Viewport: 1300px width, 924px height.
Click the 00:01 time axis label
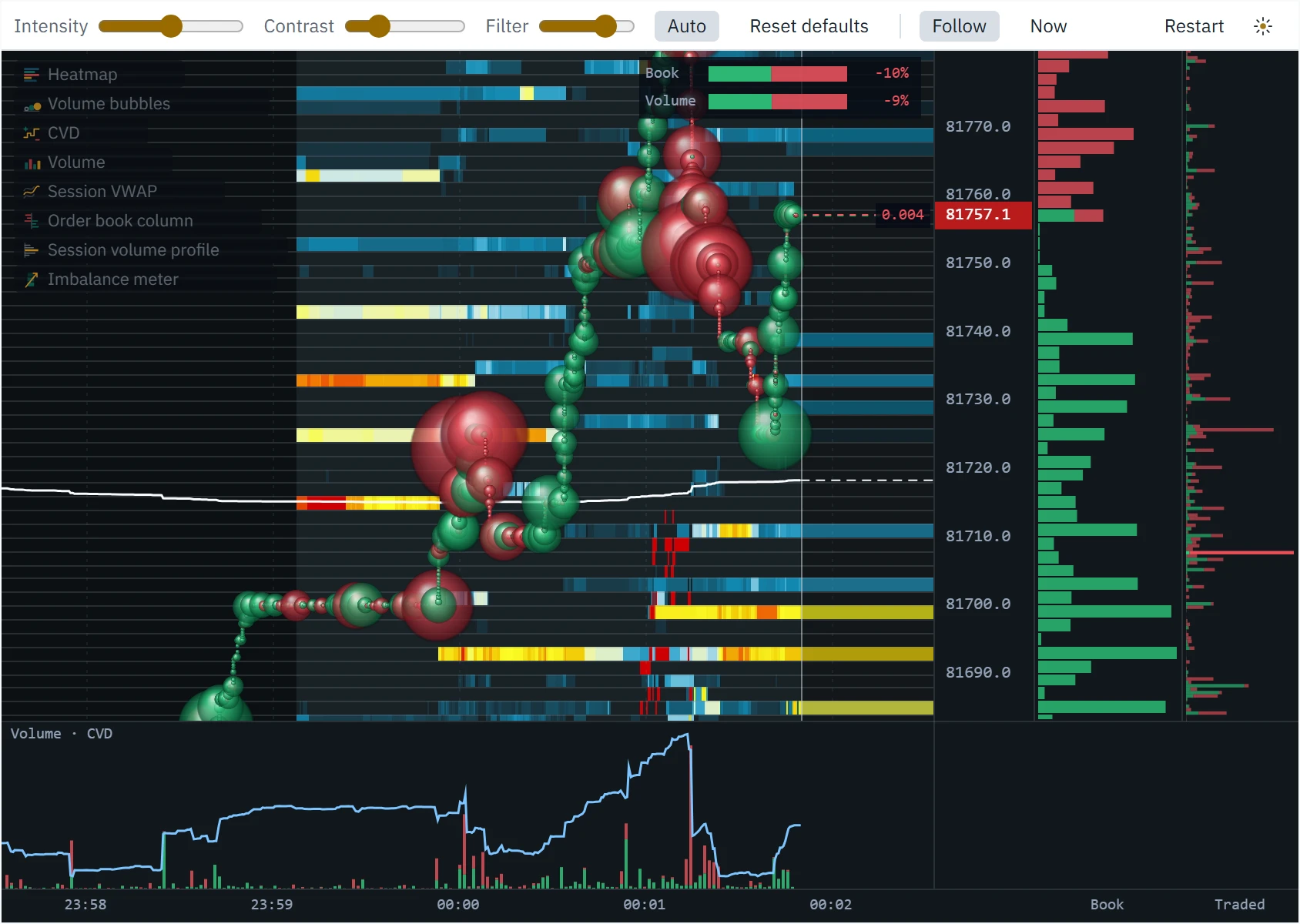tap(644, 905)
